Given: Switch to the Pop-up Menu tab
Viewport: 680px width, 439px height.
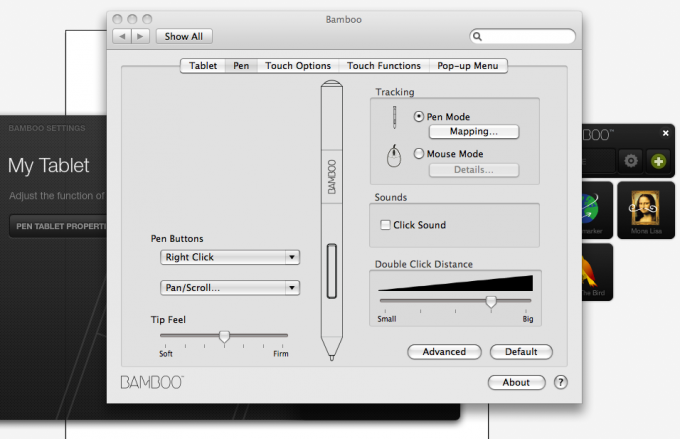Looking at the screenshot, I should 468,66.
